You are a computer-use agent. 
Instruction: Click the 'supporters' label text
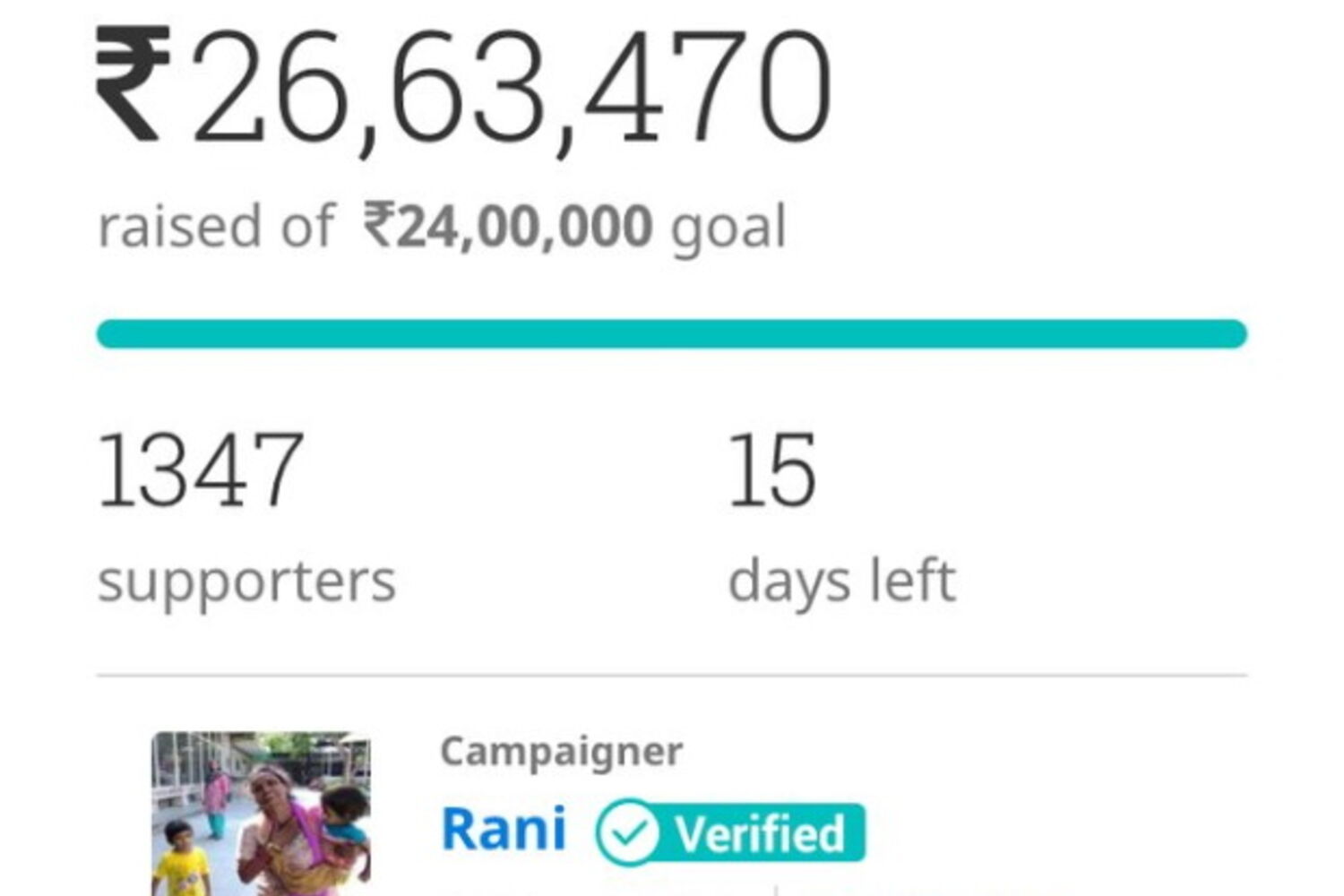coord(246,582)
